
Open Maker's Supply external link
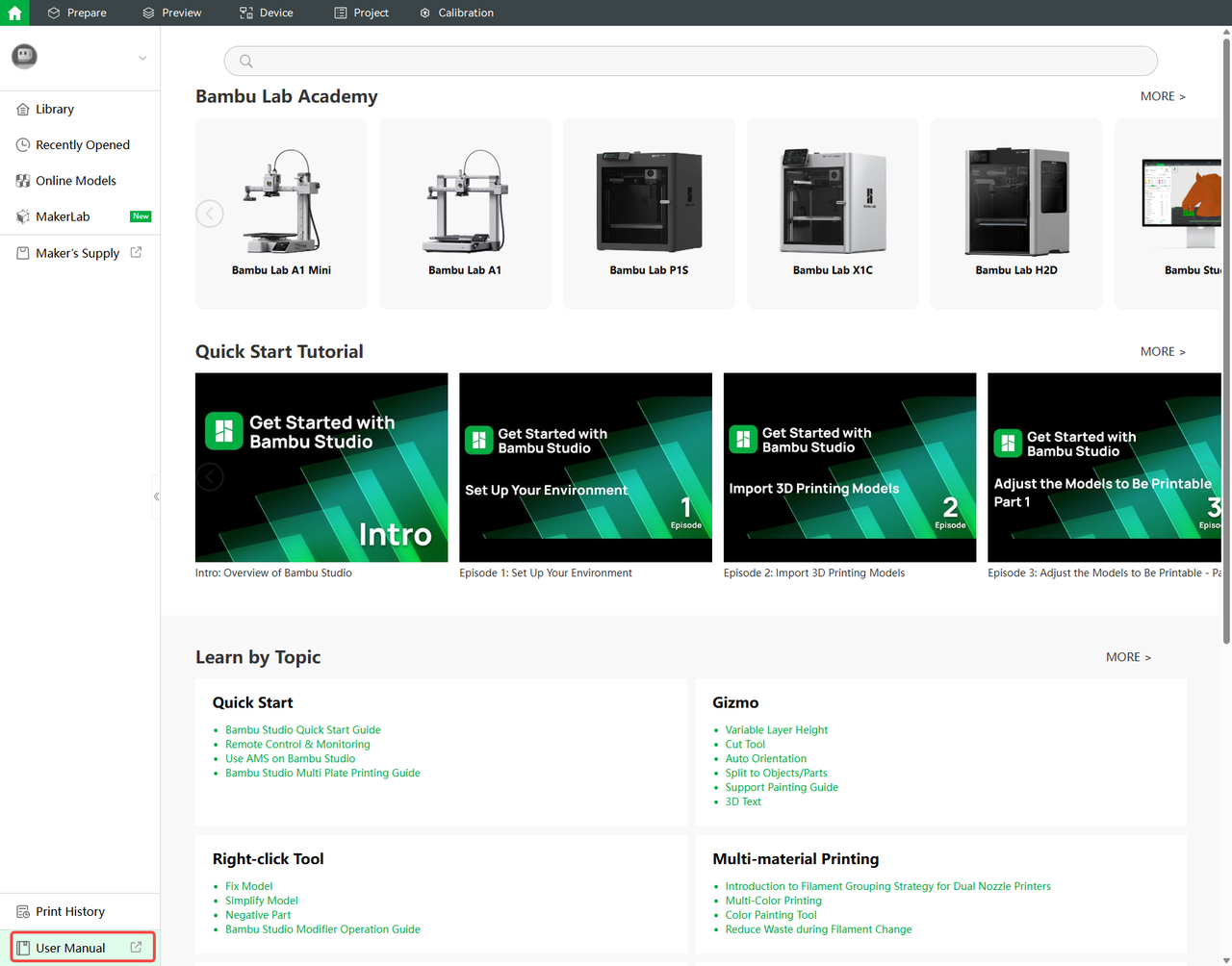[x=80, y=253]
